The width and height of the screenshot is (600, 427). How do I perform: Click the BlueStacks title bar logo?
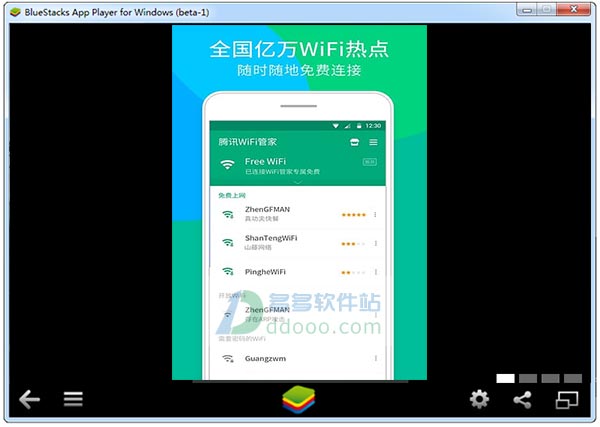click(x=15, y=12)
